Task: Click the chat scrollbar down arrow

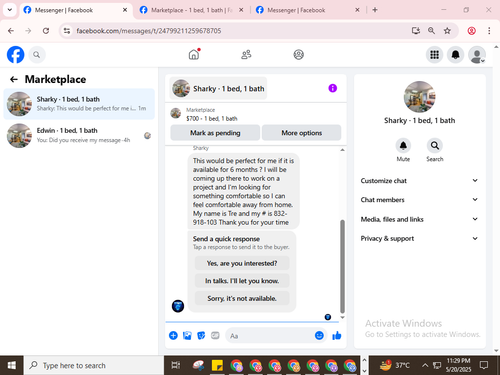Action: (x=342, y=317)
